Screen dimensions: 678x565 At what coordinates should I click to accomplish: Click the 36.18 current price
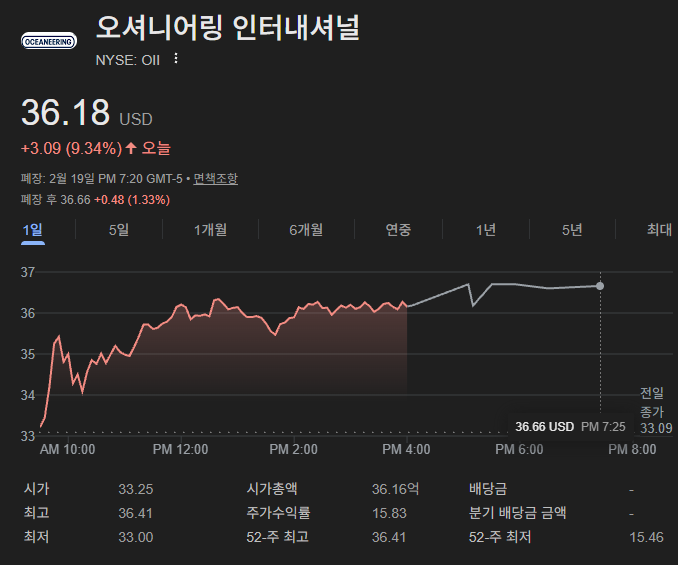(x=65, y=112)
